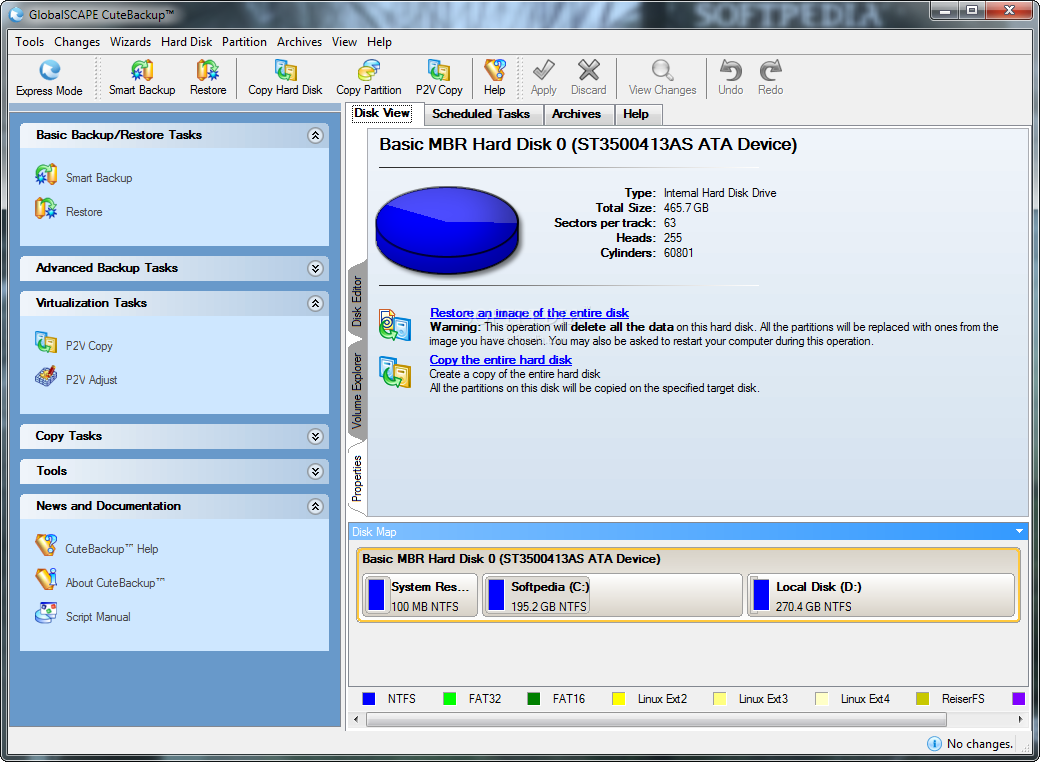Open the Disk Map dropdown arrow

coord(1019,531)
